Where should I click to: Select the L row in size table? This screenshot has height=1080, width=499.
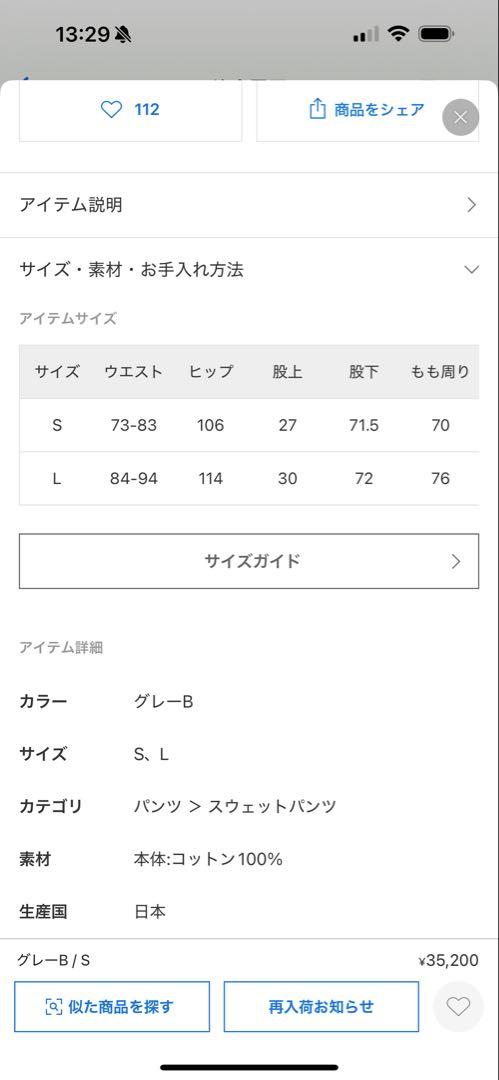pyautogui.click(x=249, y=479)
